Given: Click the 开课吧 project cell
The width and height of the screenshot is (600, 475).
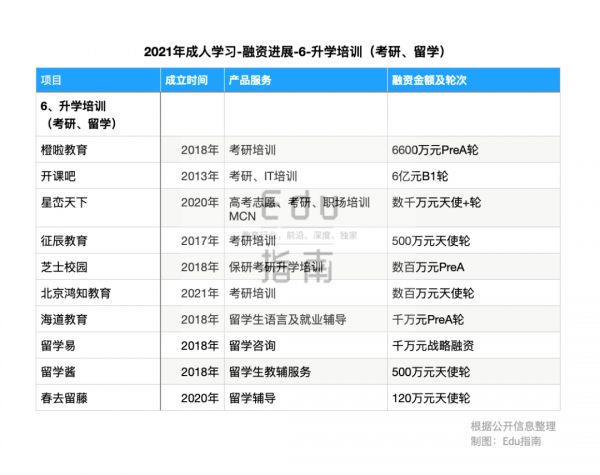Looking at the screenshot, I should [x=56, y=176].
